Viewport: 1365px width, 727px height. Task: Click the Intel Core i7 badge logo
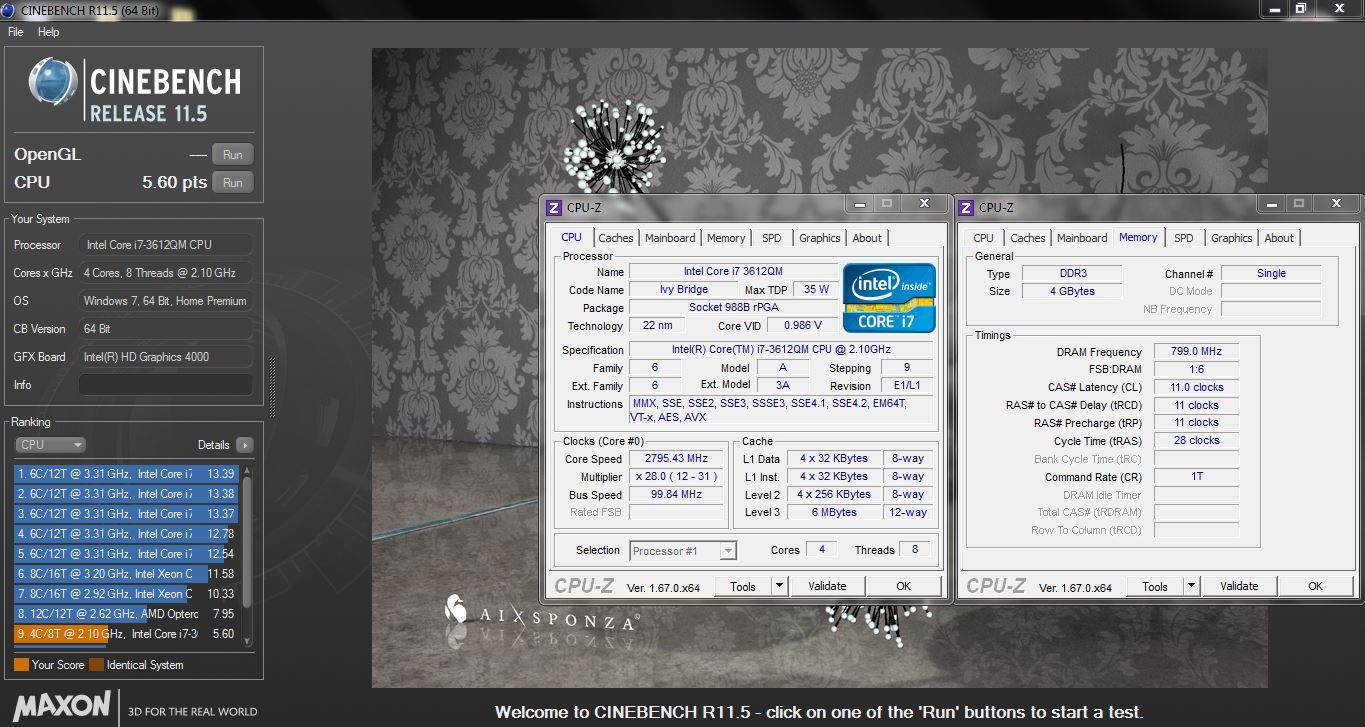click(x=889, y=298)
